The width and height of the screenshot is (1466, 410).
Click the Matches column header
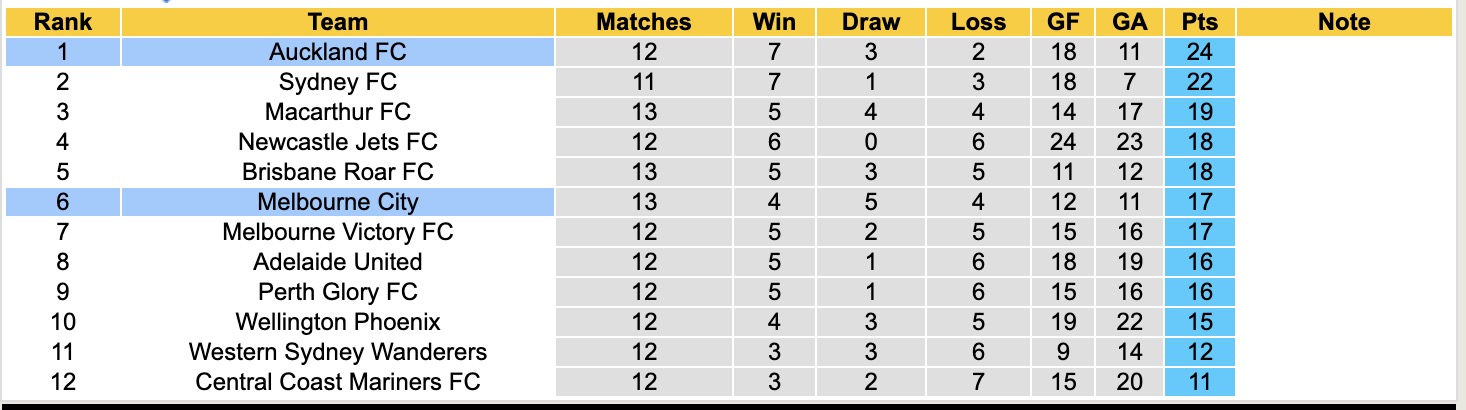point(644,22)
